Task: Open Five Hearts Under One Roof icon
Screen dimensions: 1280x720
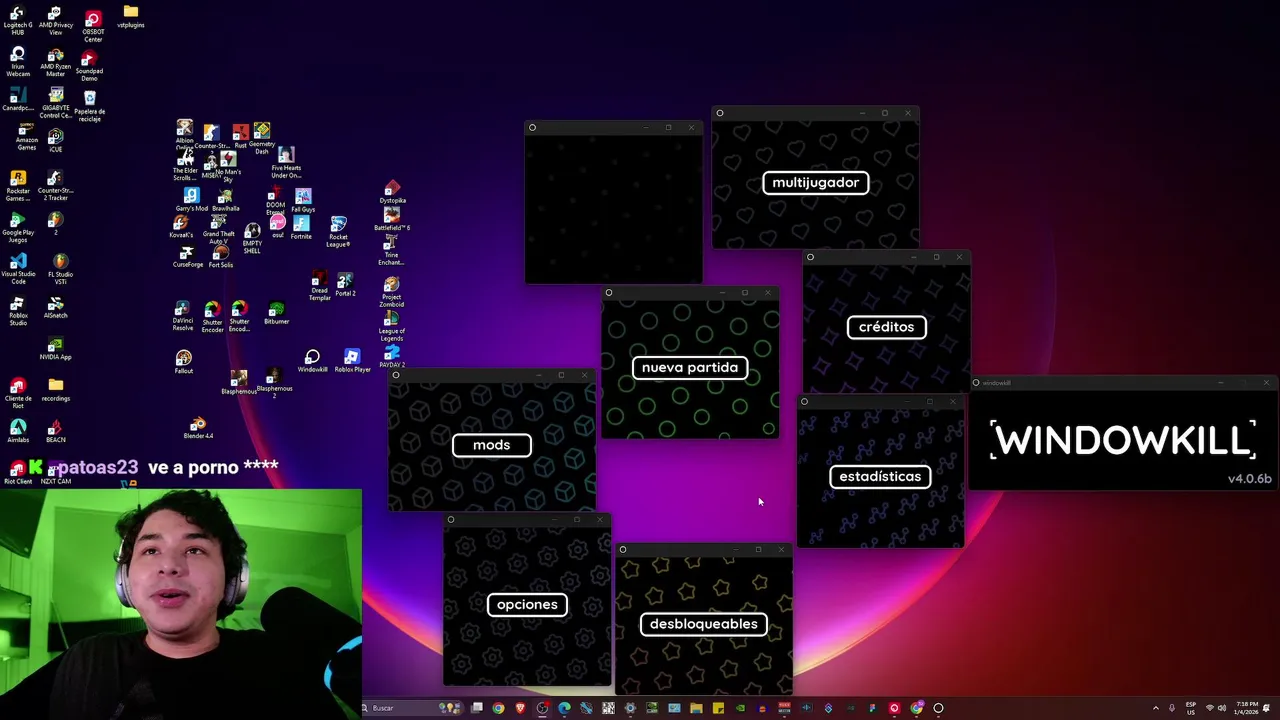Action: [286, 163]
